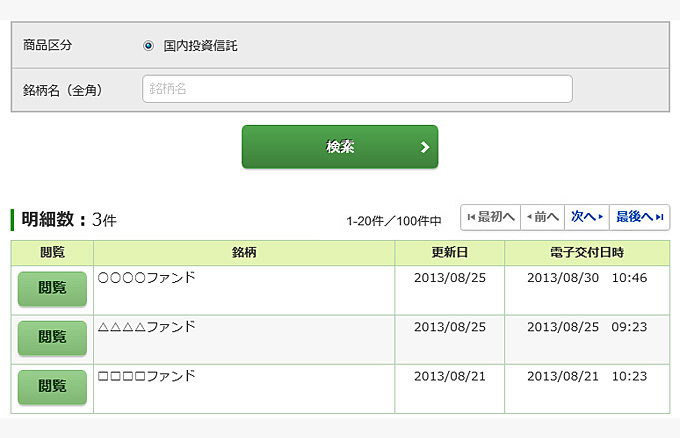
Task: Click the 2013/08/21 10:23 delivery time
Action: (x=587, y=376)
